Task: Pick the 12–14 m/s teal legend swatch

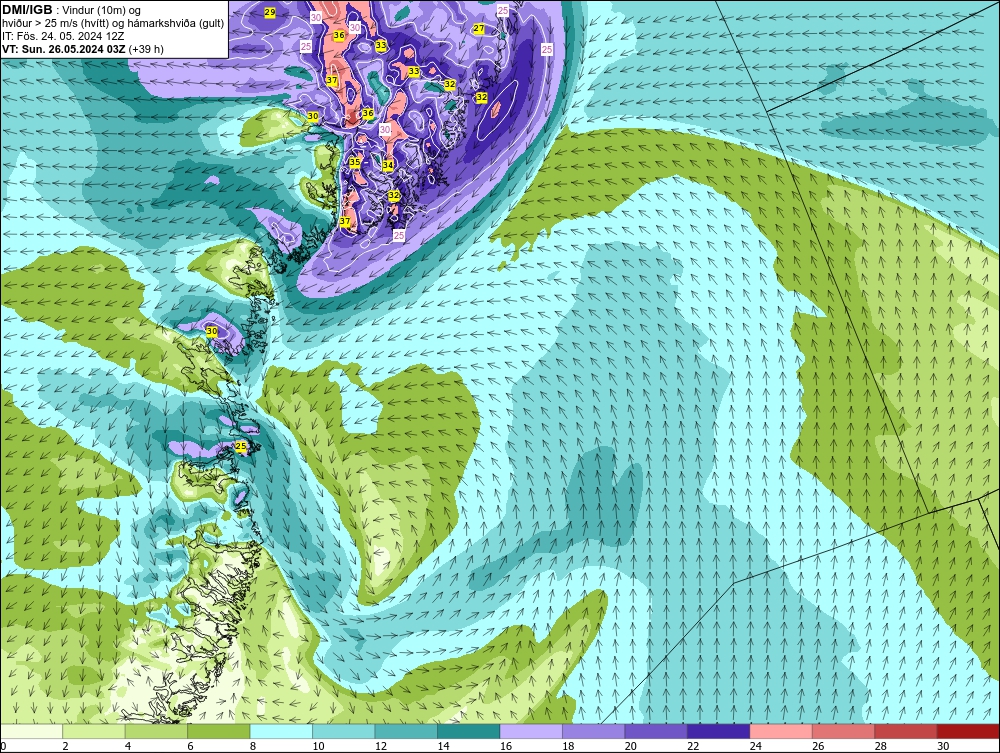Action: point(406,731)
